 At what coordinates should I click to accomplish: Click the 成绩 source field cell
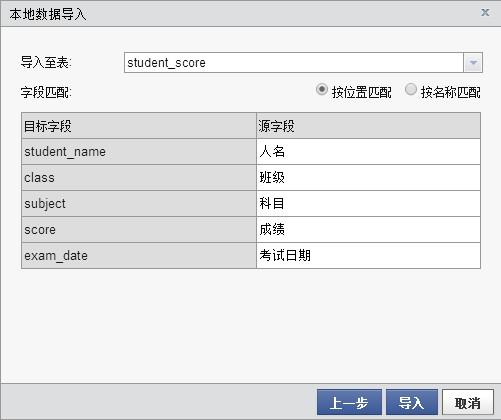[368, 230]
